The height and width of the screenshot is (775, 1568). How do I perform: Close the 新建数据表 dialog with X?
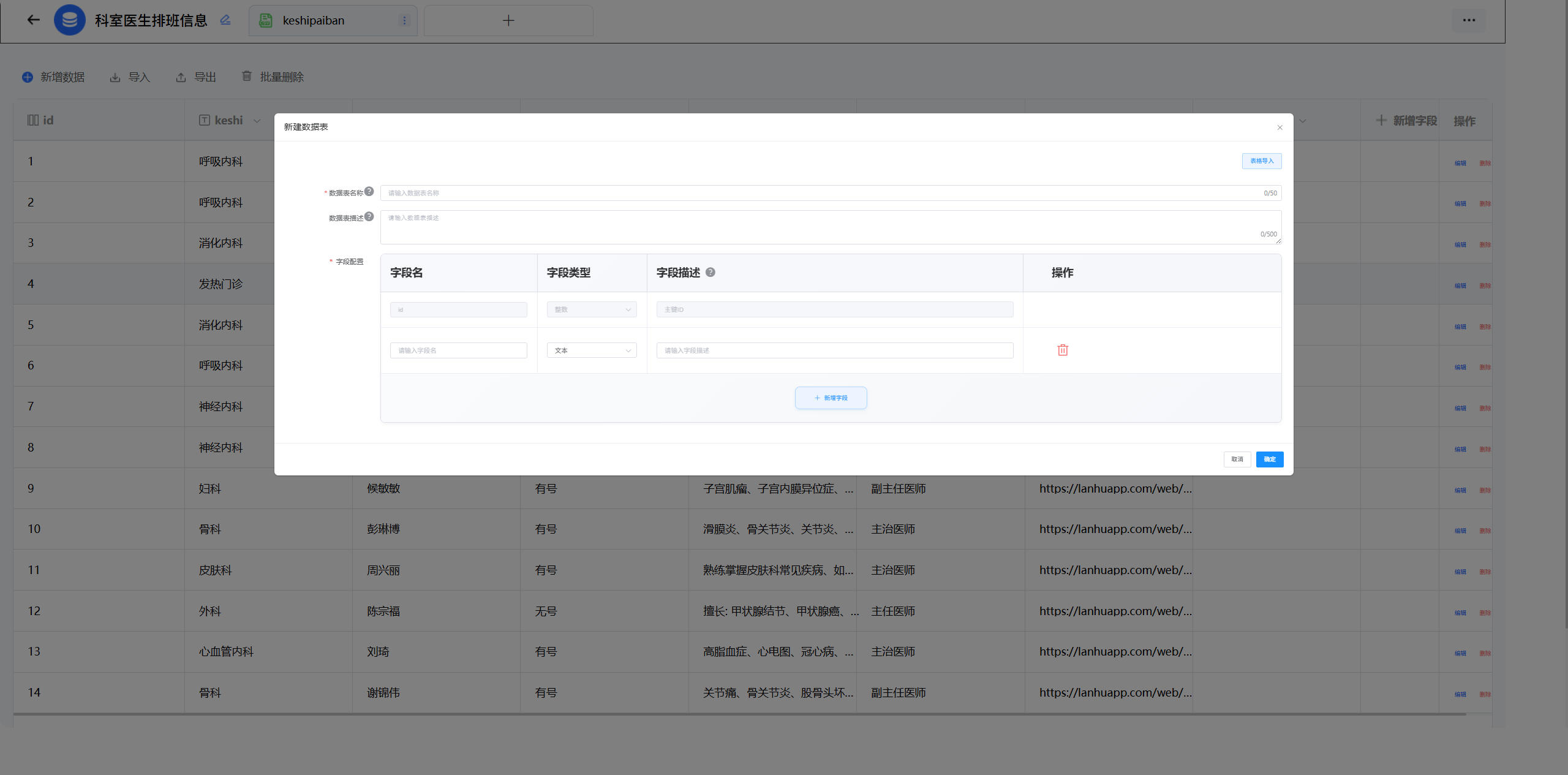pyautogui.click(x=1280, y=127)
